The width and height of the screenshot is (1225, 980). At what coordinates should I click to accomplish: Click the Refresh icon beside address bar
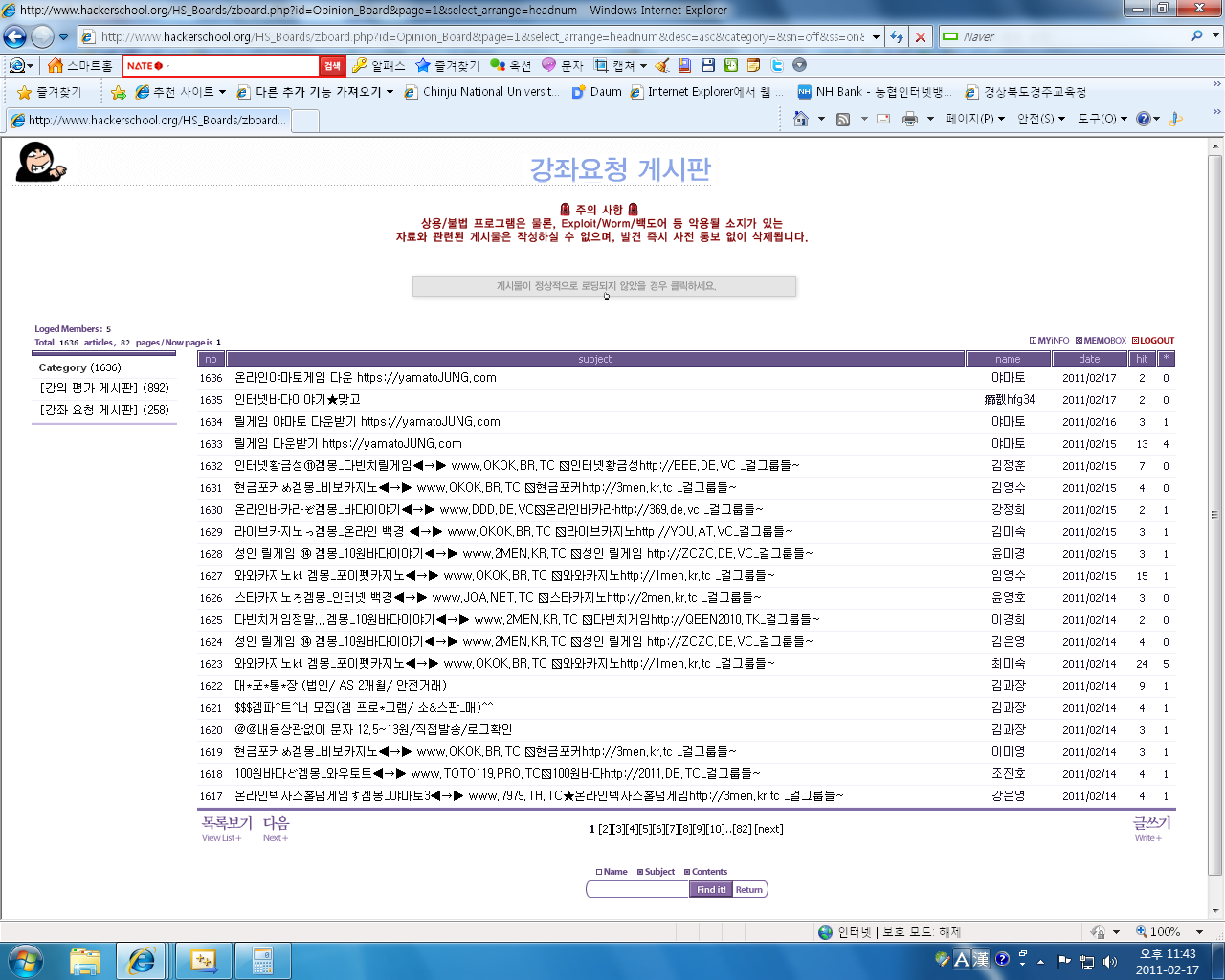pos(897,37)
